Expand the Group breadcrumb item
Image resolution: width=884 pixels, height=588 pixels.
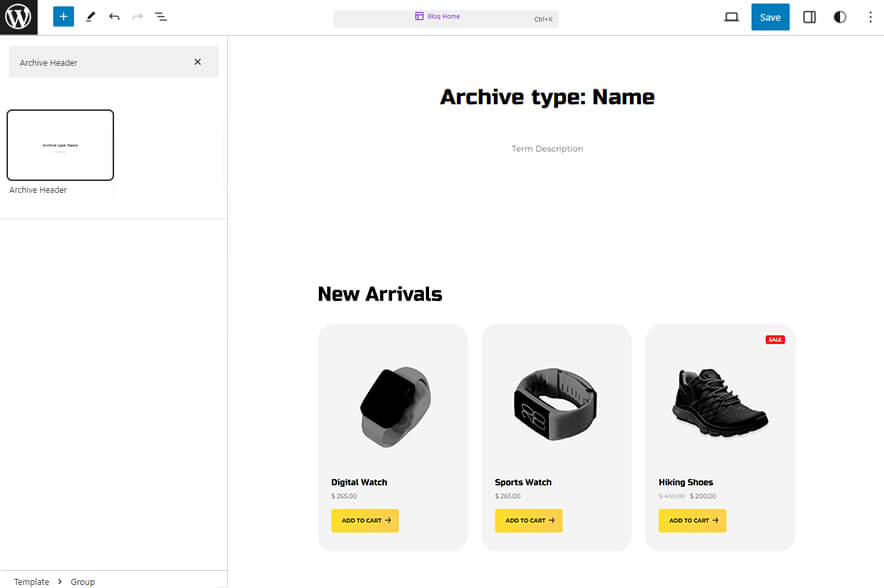coord(82,581)
